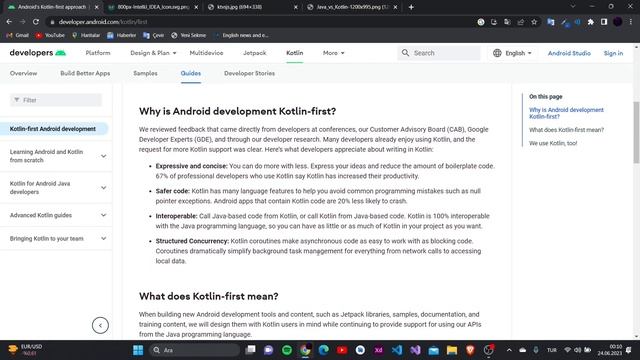This screenshot has height=360, width=640.
Task: Click the Sign in link
Action: tap(613, 53)
